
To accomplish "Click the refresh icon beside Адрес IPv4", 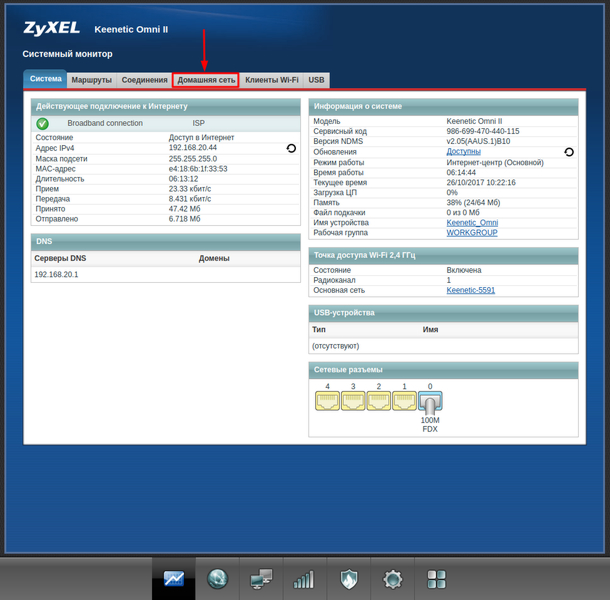I will point(291,148).
